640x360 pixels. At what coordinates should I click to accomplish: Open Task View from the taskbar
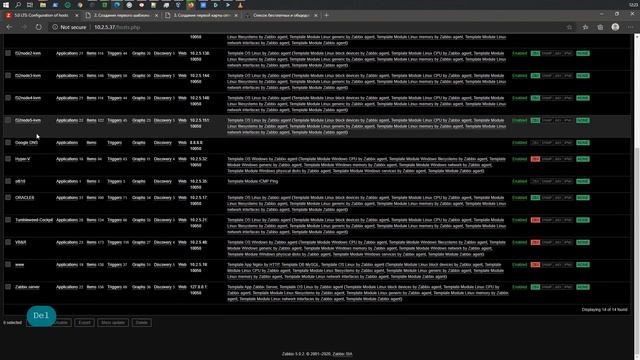(30, 5)
